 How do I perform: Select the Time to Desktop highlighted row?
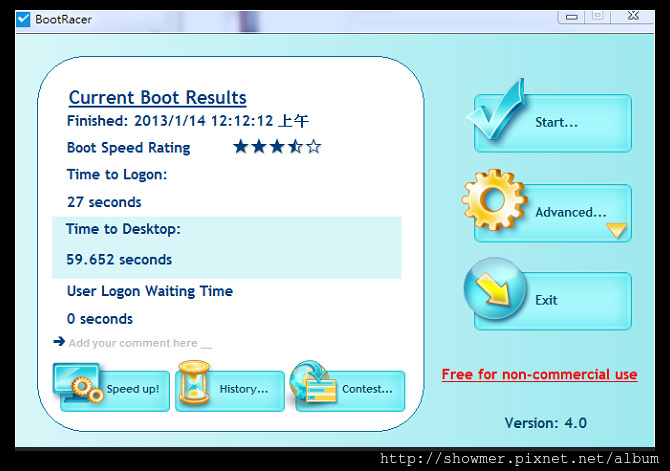[226, 248]
